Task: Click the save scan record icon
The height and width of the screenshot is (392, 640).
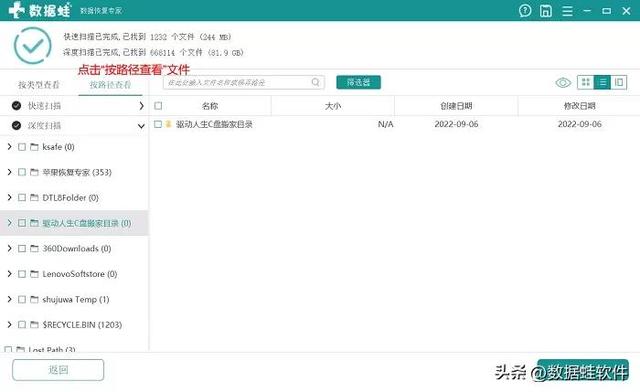Action: 546,11
